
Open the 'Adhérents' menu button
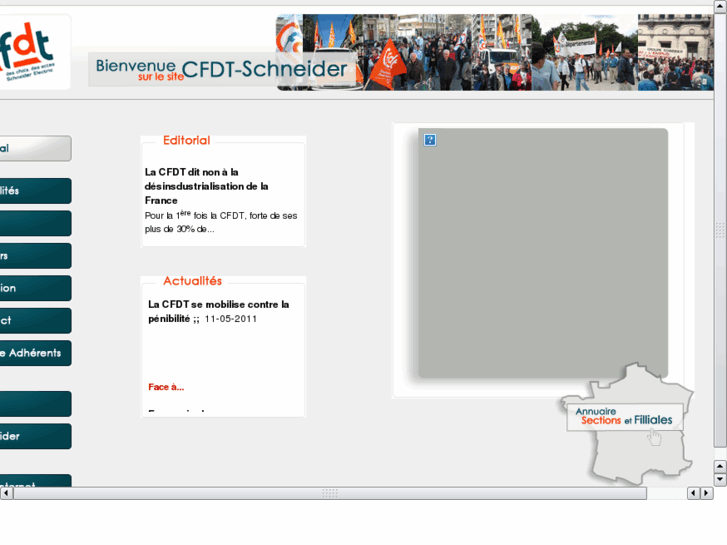coord(35,353)
